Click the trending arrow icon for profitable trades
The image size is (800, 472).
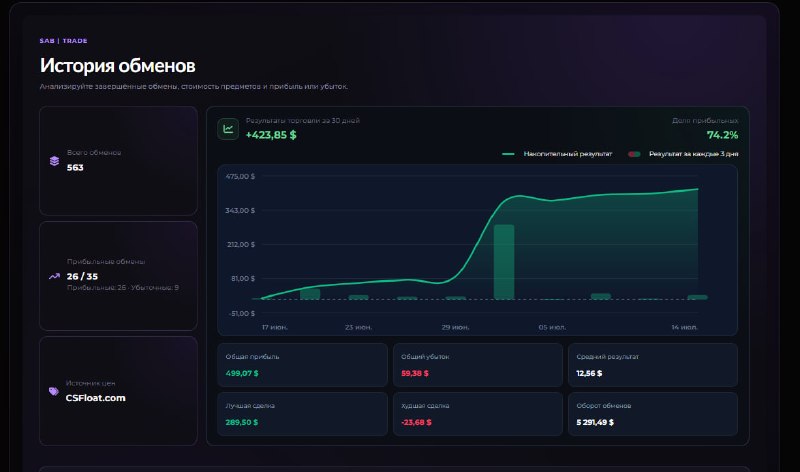point(54,276)
